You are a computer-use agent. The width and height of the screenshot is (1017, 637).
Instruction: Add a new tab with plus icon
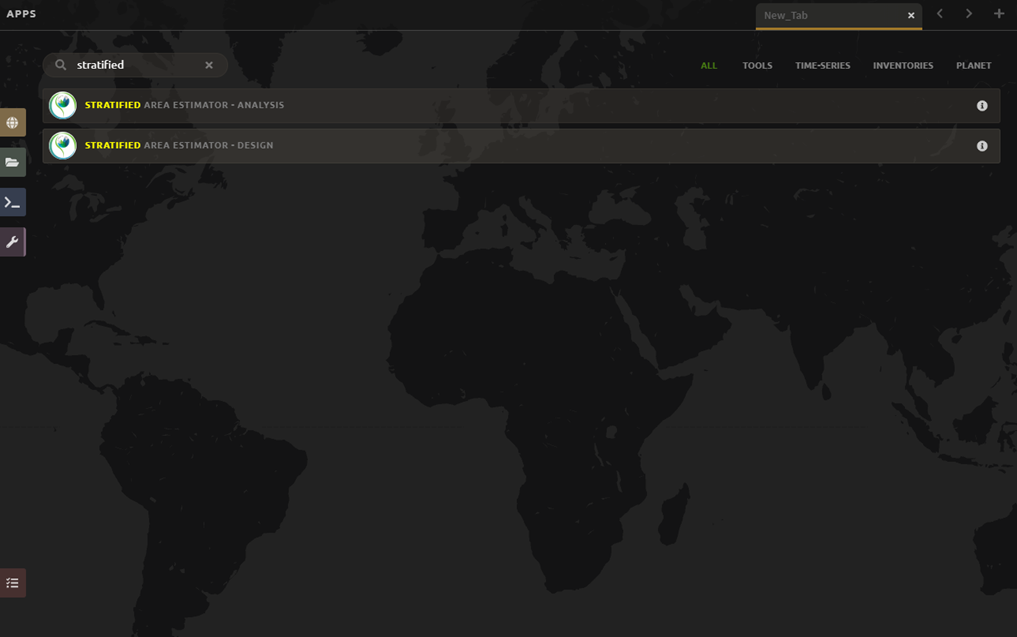tap(998, 14)
